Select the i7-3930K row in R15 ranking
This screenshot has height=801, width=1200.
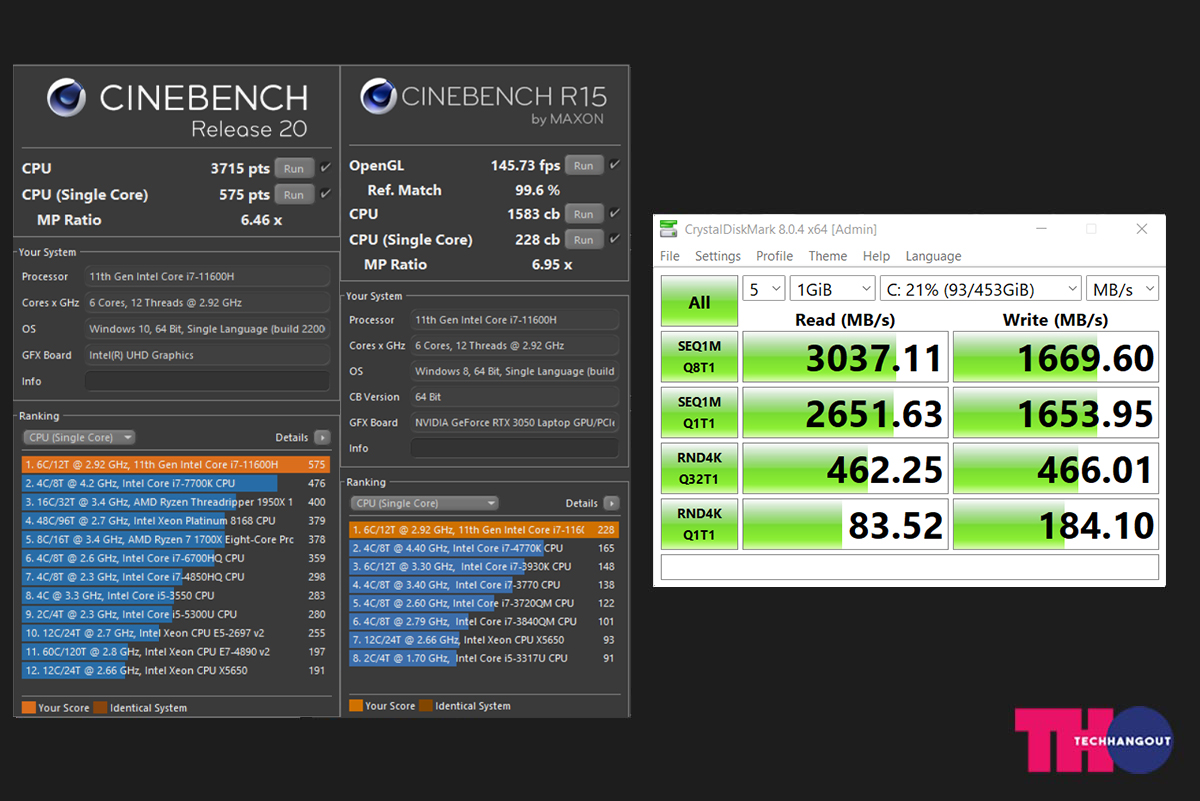tap(484, 567)
